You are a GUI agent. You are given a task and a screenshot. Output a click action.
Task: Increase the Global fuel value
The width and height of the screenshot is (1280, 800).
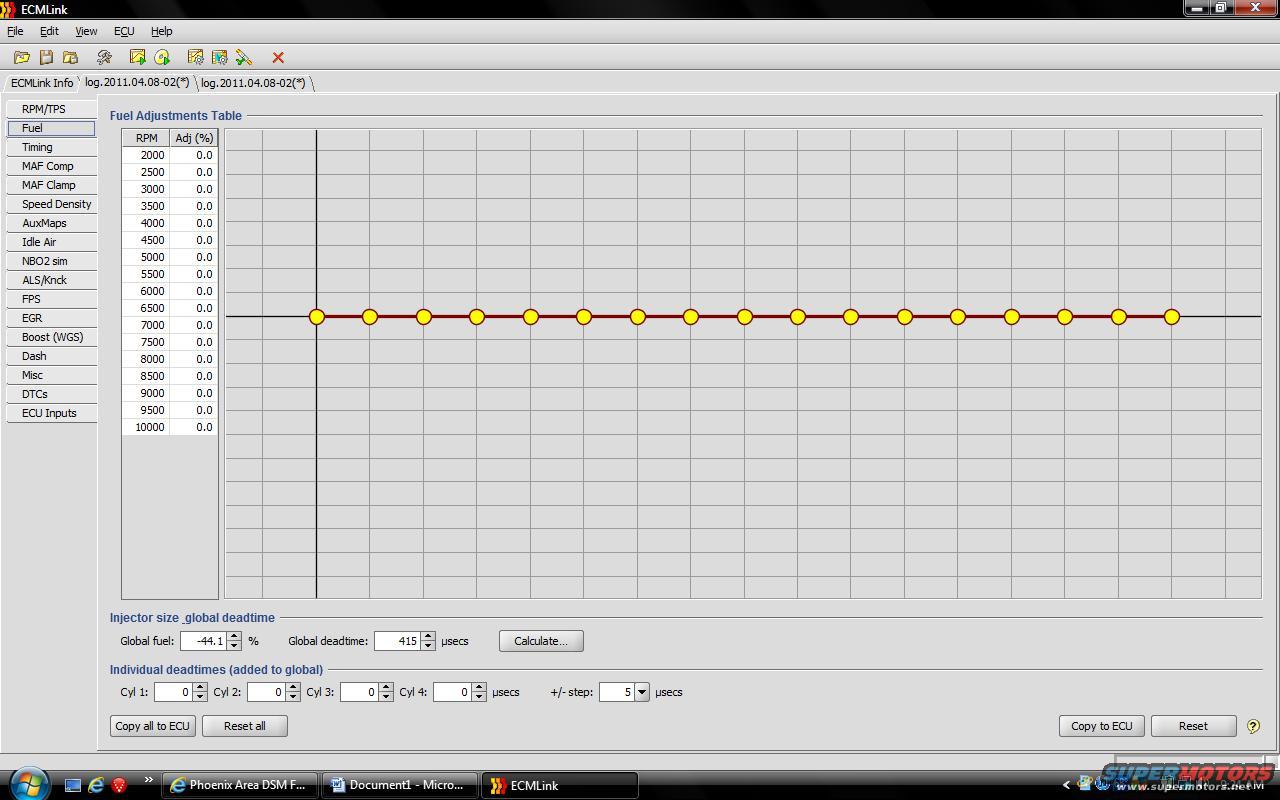click(234, 636)
